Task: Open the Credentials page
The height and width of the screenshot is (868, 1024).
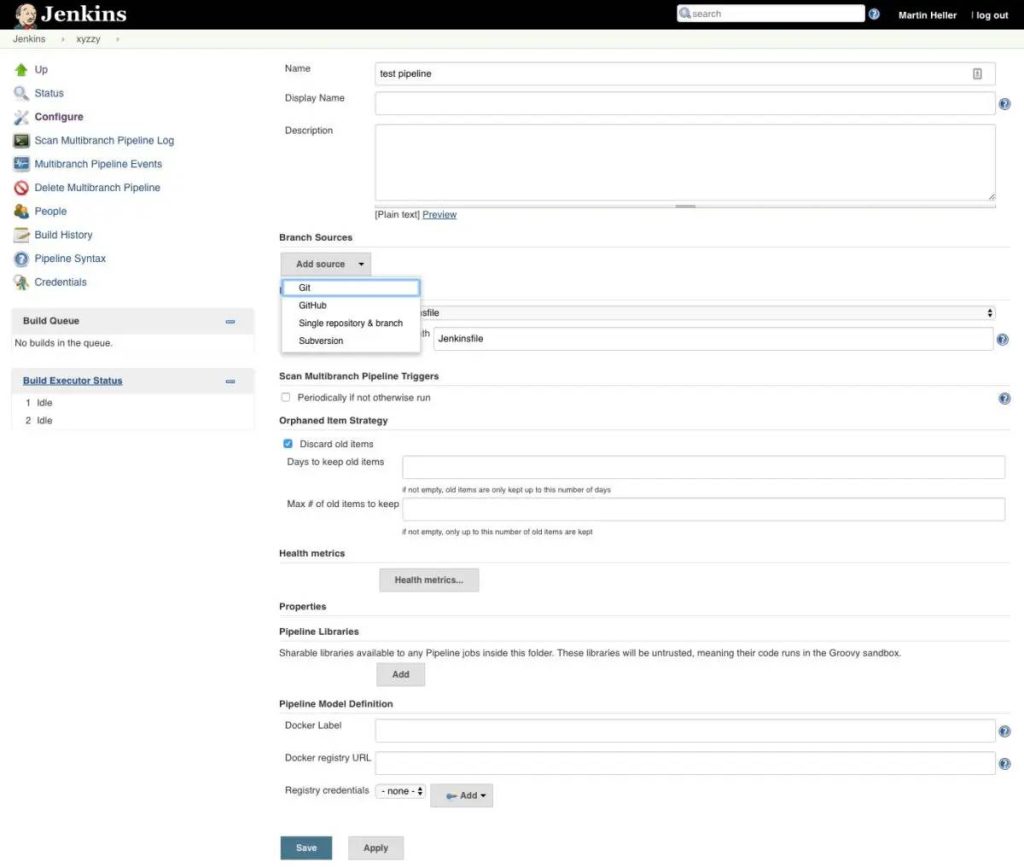Action: 59,281
